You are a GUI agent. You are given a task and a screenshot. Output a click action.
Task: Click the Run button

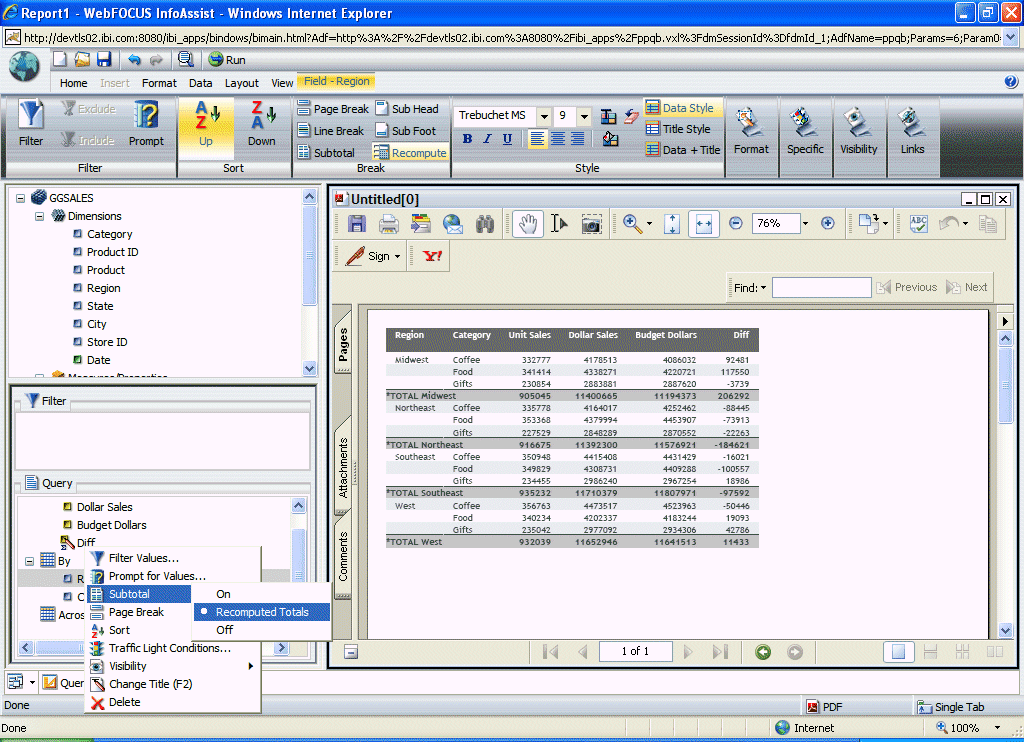[x=227, y=60]
